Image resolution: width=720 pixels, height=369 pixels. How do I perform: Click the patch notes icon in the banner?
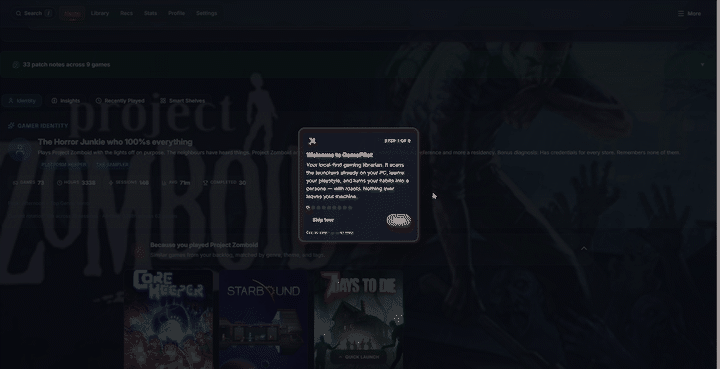(x=16, y=65)
